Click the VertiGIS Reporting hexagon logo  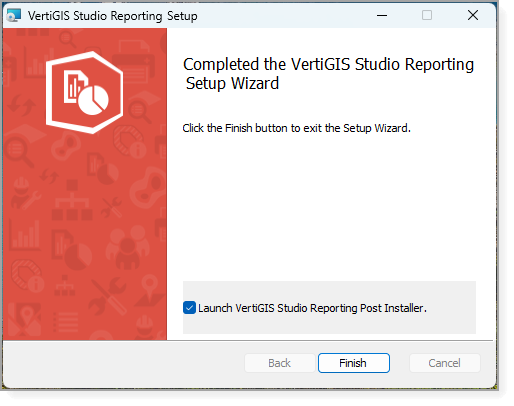tap(84, 92)
